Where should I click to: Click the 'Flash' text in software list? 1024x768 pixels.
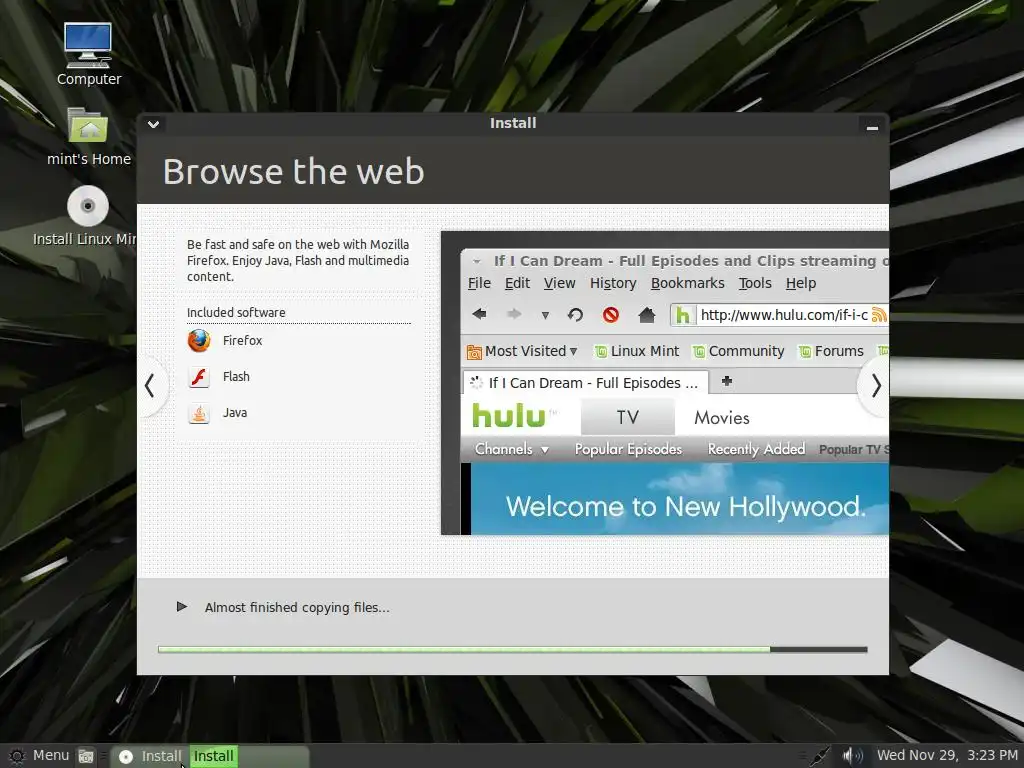(x=236, y=377)
